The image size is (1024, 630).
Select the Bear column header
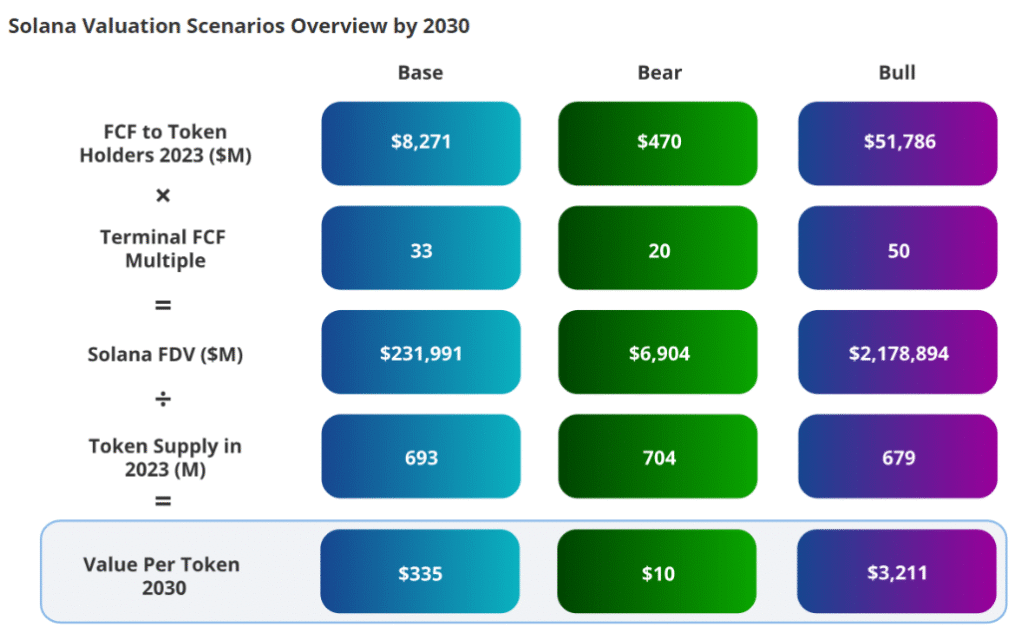tap(659, 72)
